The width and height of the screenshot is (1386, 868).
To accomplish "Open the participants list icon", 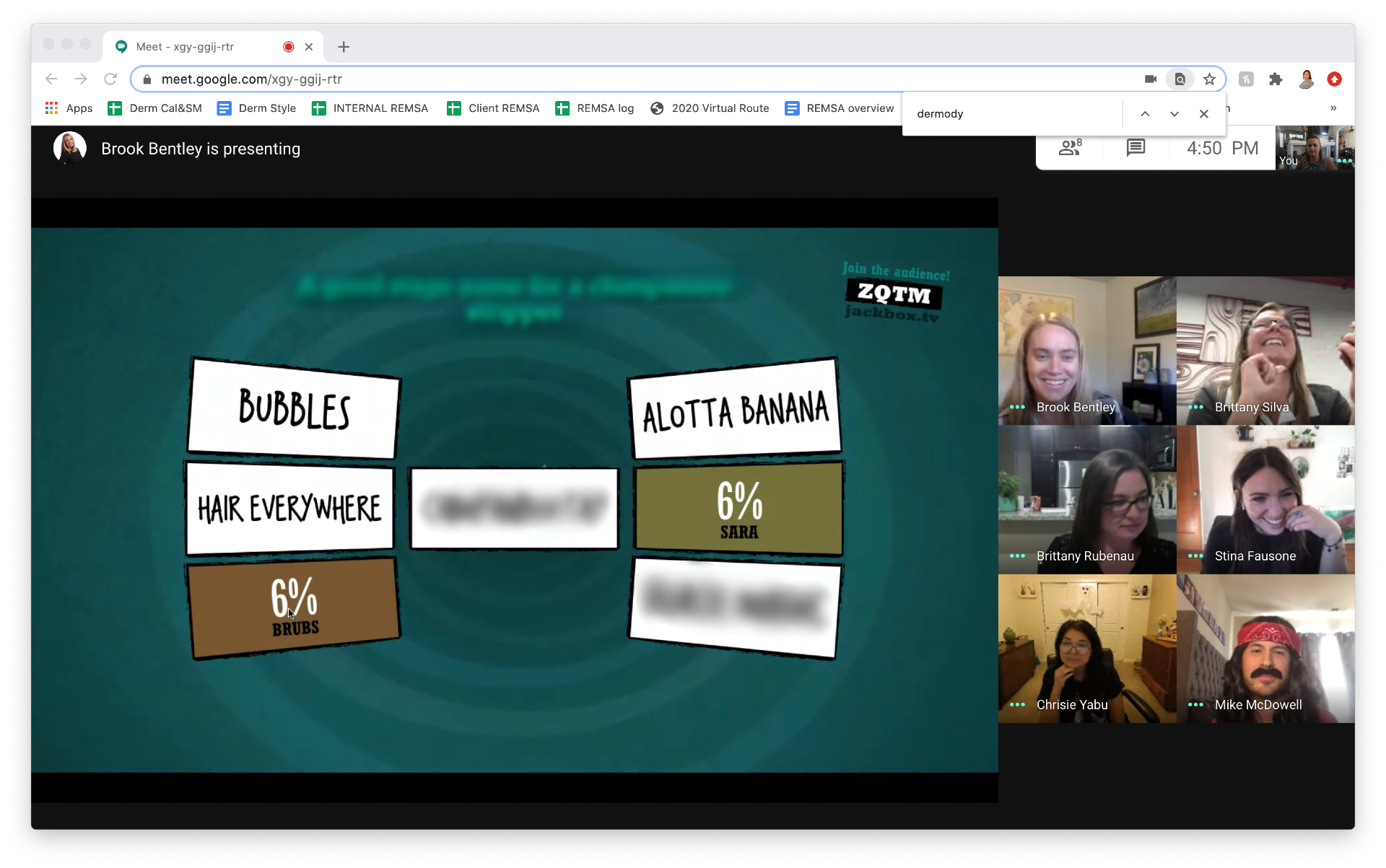I will pos(1070,148).
